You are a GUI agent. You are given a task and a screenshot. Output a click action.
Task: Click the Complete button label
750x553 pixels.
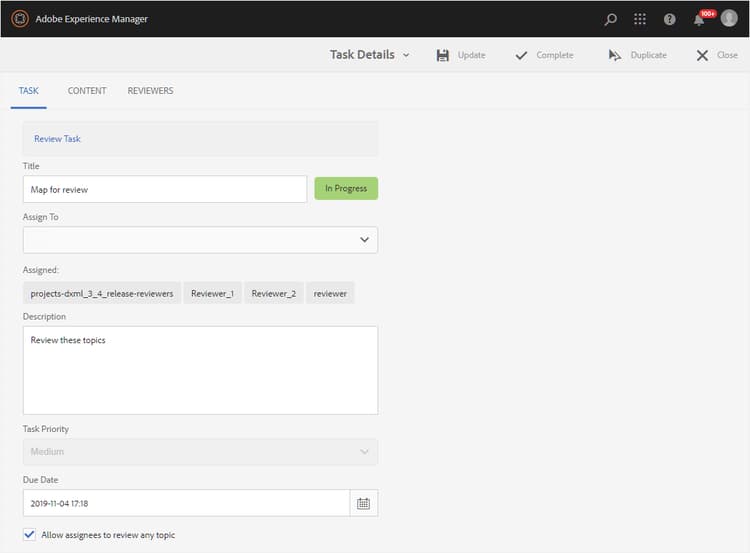click(x=555, y=55)
